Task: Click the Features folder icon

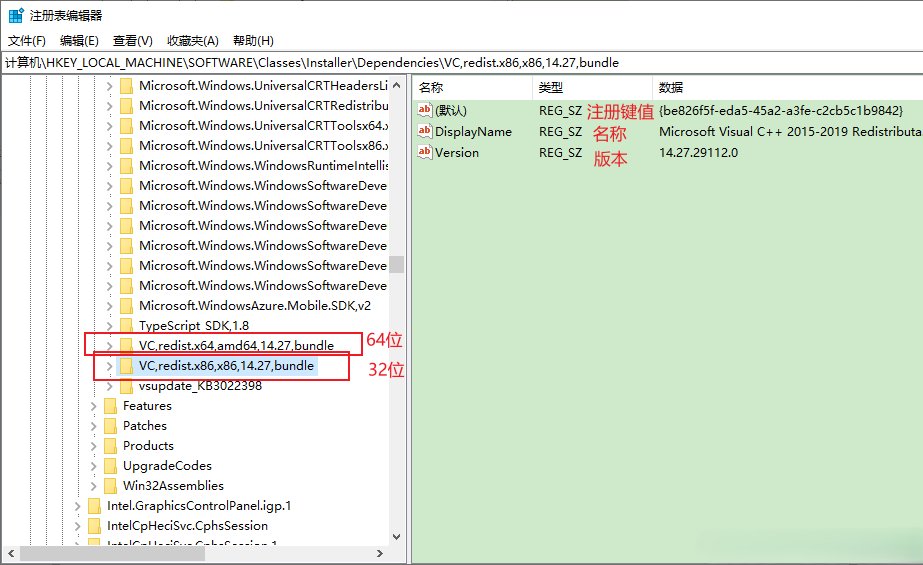Action: click(x=110, y=406)
